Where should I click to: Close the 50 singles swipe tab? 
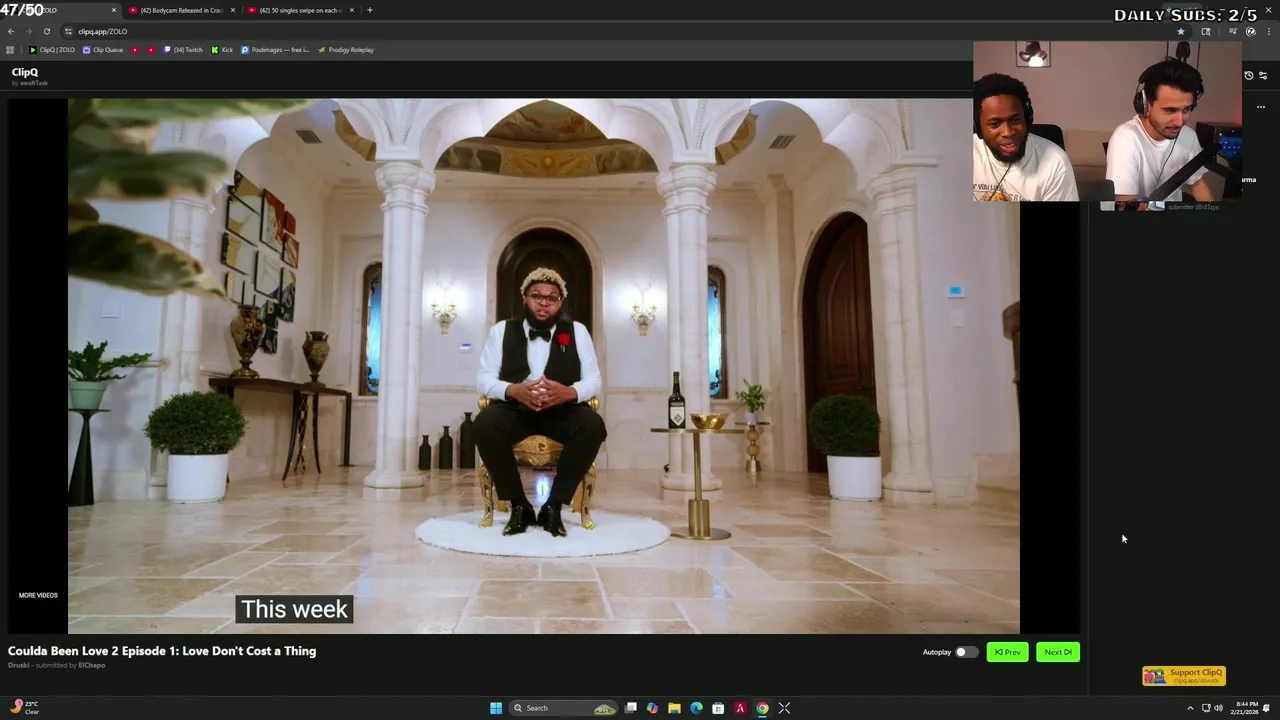[352, 10]
